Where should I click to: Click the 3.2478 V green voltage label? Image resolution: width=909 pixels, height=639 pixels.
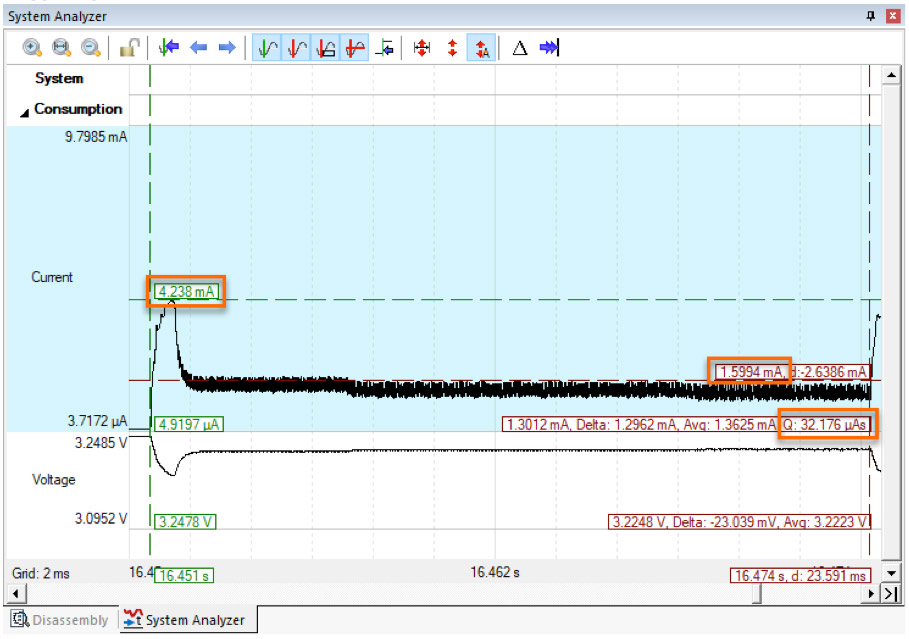(x=185, y=522)
